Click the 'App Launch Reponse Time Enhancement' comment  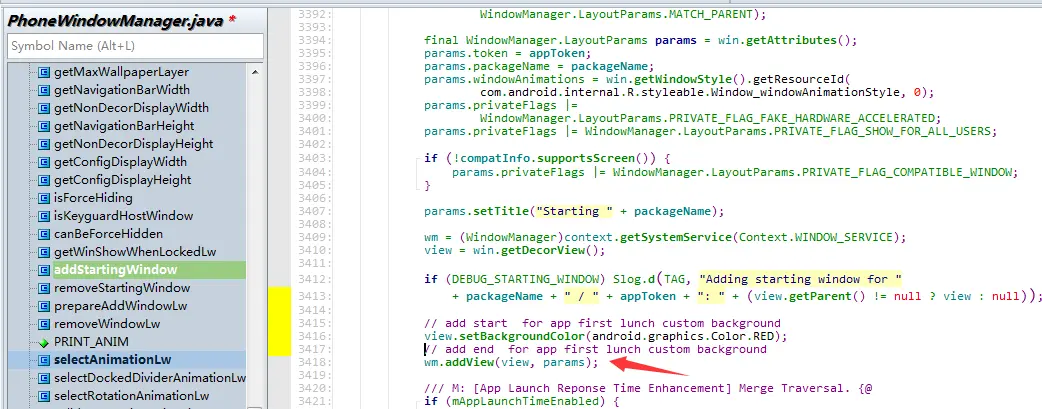click(x=648, y=388)
